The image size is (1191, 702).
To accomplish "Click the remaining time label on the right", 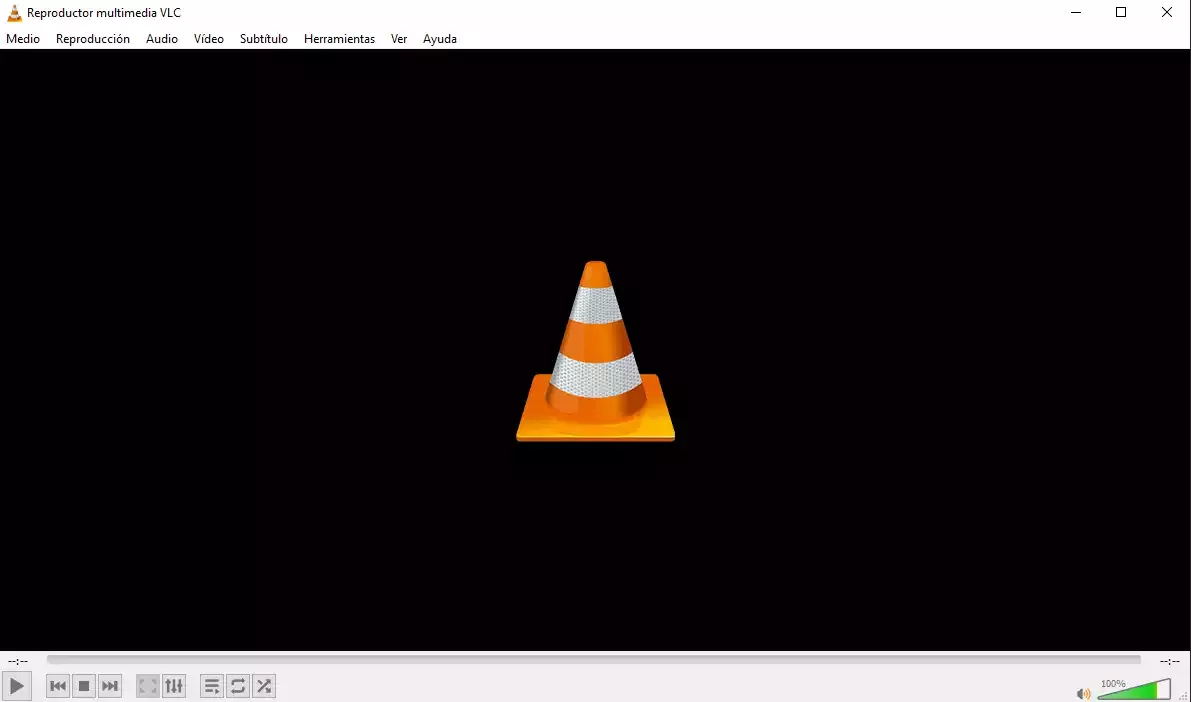I will point(1170,661).
